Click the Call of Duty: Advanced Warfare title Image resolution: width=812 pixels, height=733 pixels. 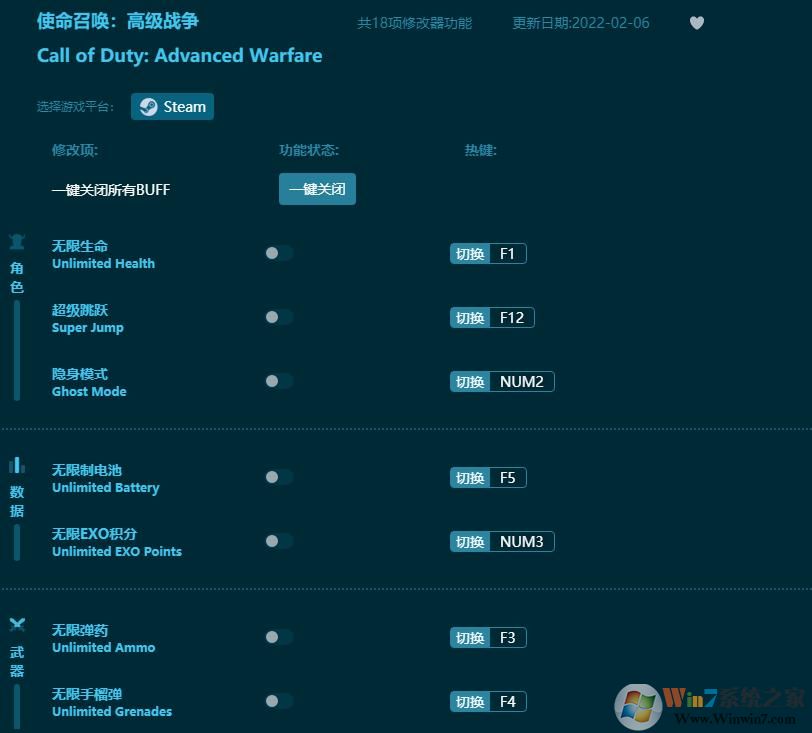point(180,56)
